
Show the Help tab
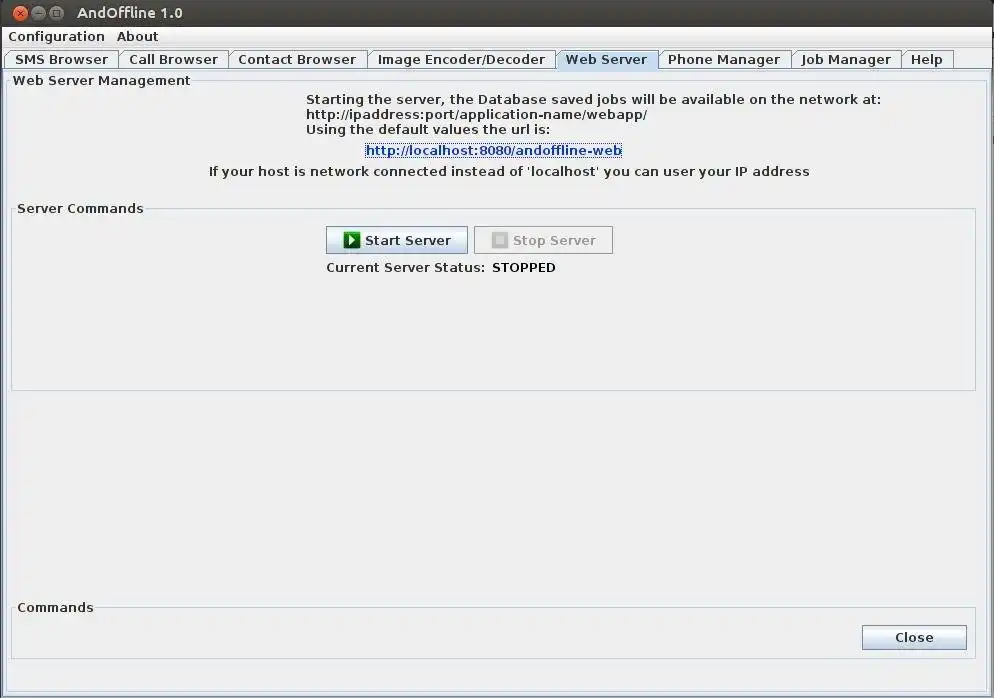pyautogui.click(x=927, y=60)
